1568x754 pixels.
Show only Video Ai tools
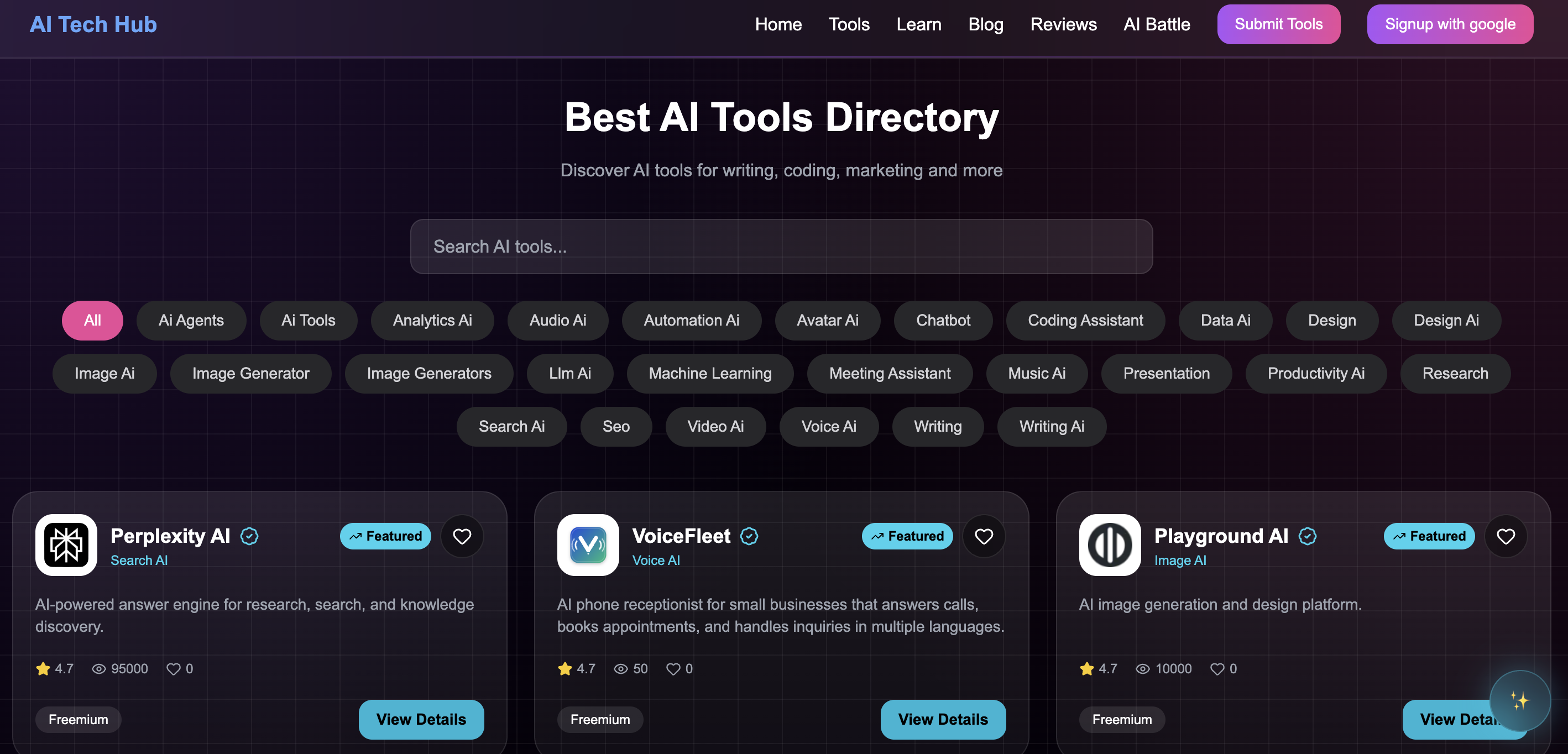point(715,426)
